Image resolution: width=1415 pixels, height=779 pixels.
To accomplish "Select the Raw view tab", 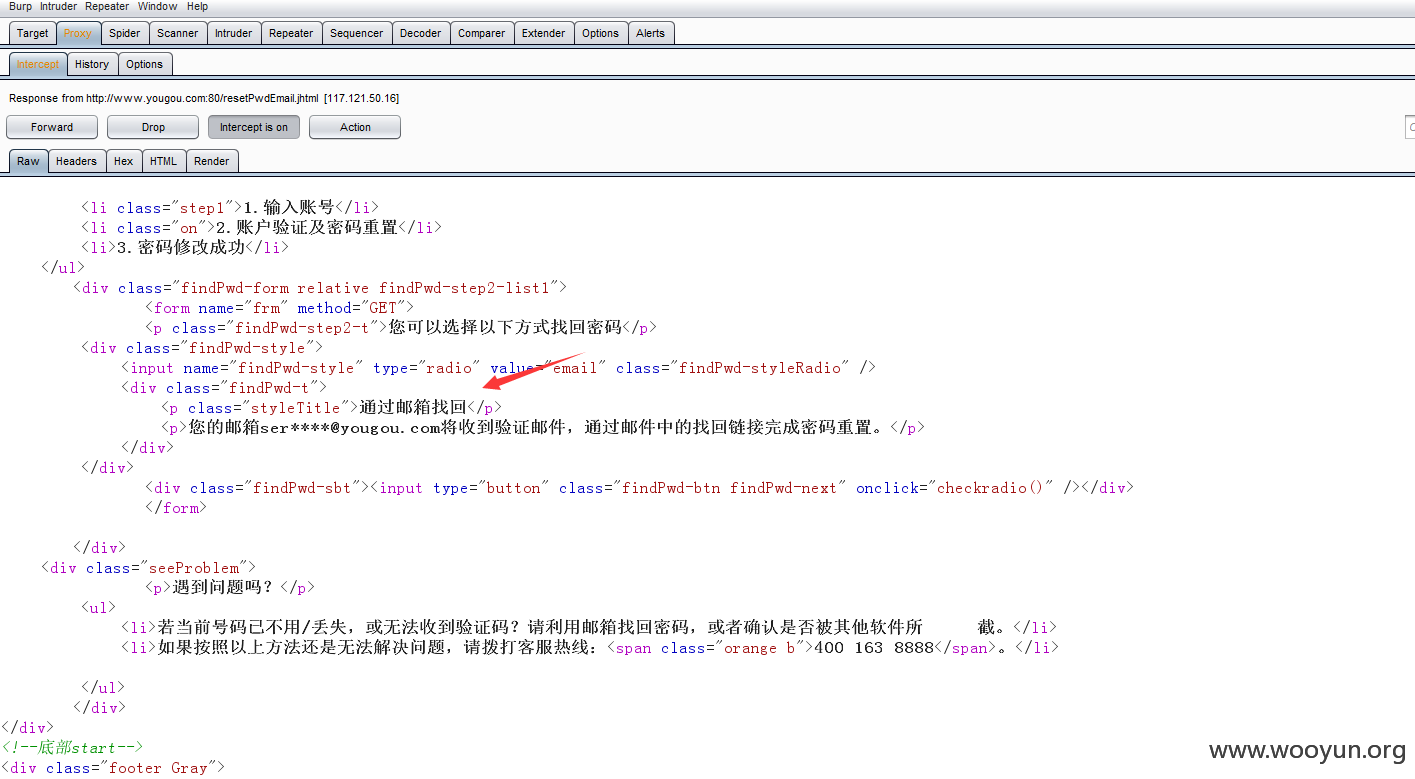I will tap(29, 161).
